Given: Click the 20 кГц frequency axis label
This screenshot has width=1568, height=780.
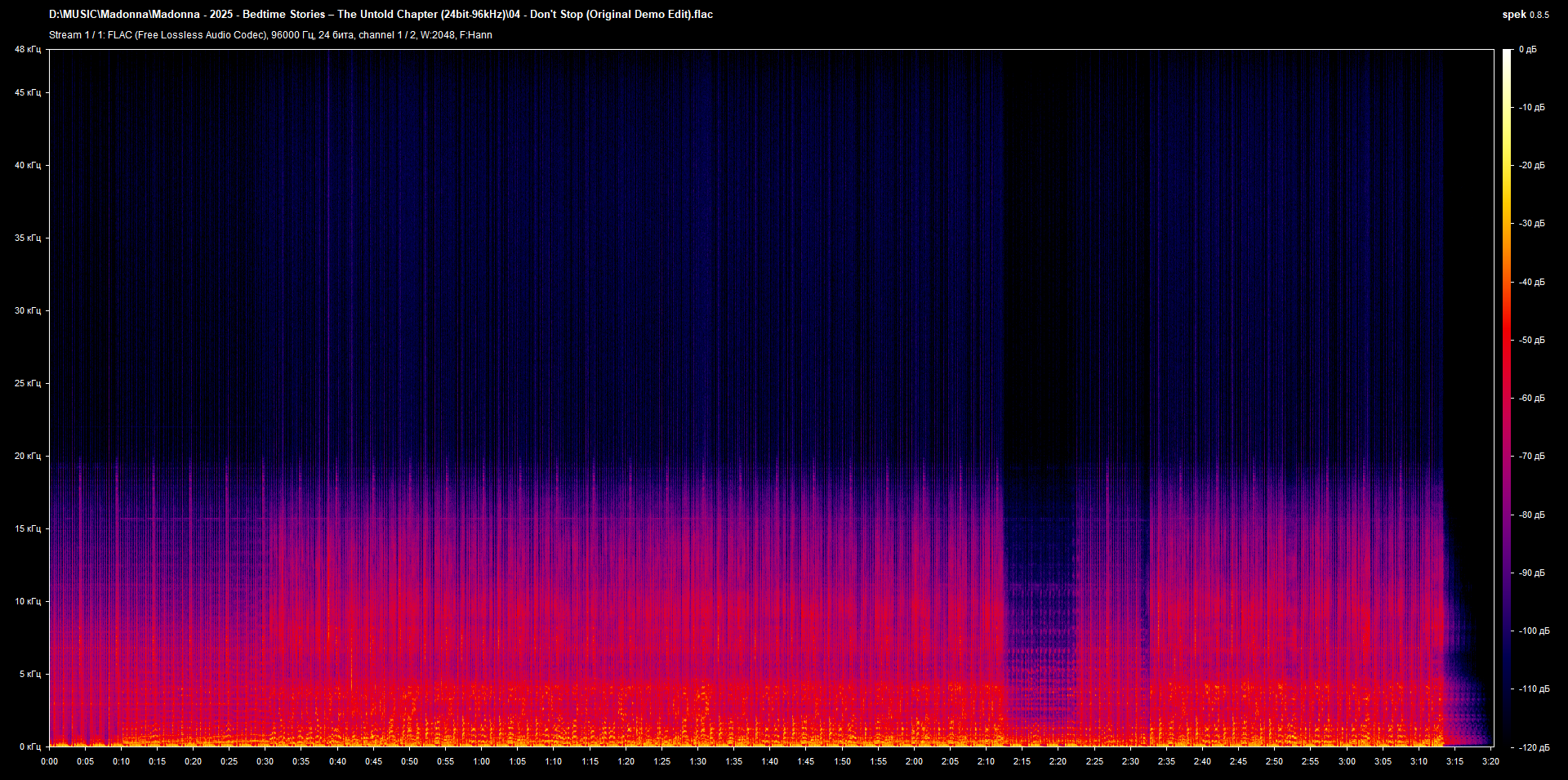Looking at the screenshot, I should [x=27, y=456].
